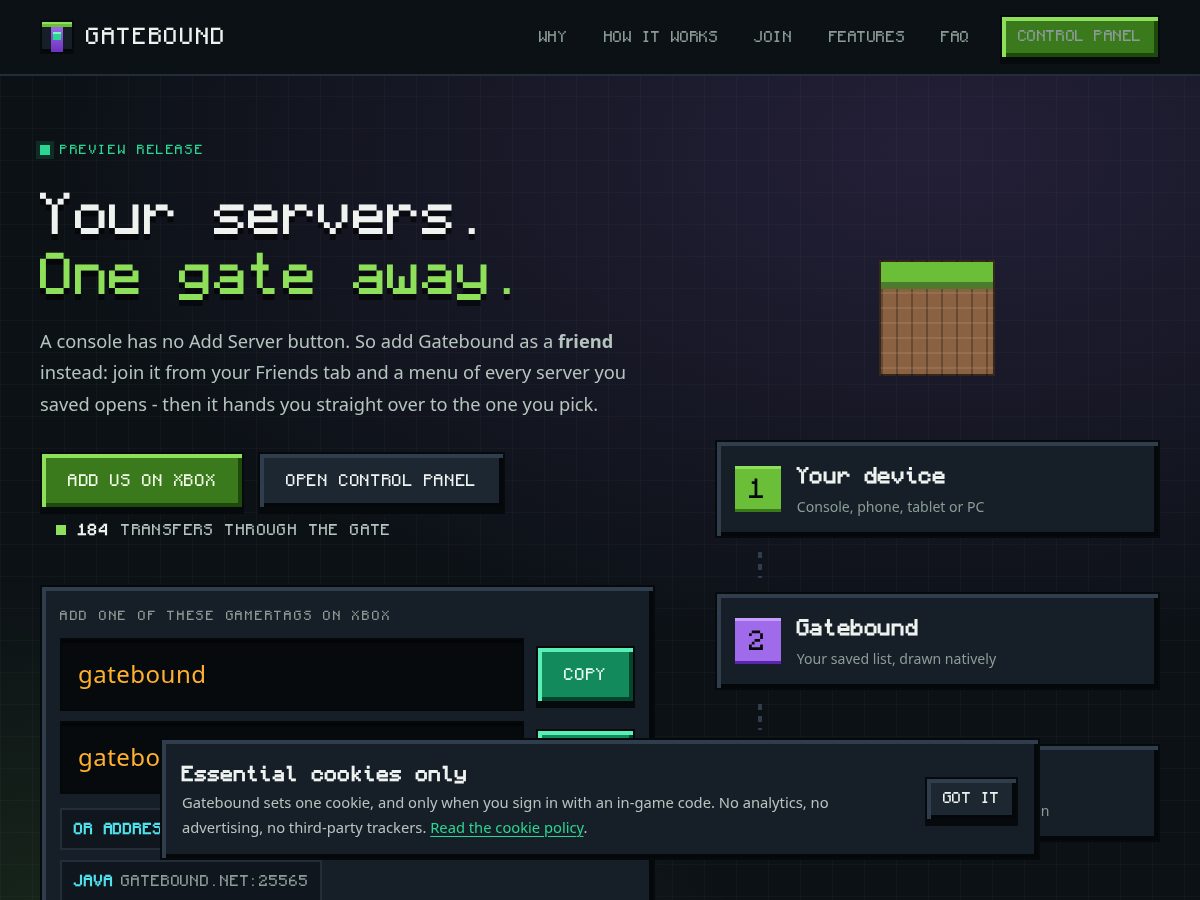Click the Gatebound portal logo icon
The width and height of the screenshot is (1200, 900).
tap(57, 37)
